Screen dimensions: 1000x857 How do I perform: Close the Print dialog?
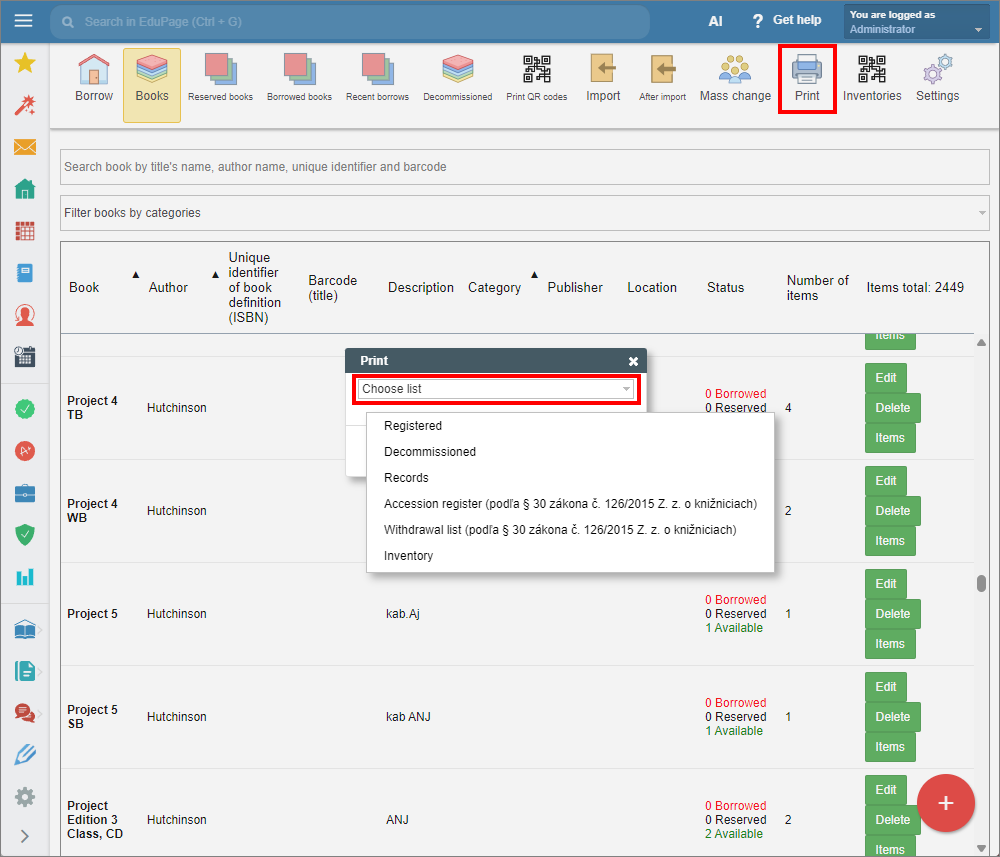(633, 361)
